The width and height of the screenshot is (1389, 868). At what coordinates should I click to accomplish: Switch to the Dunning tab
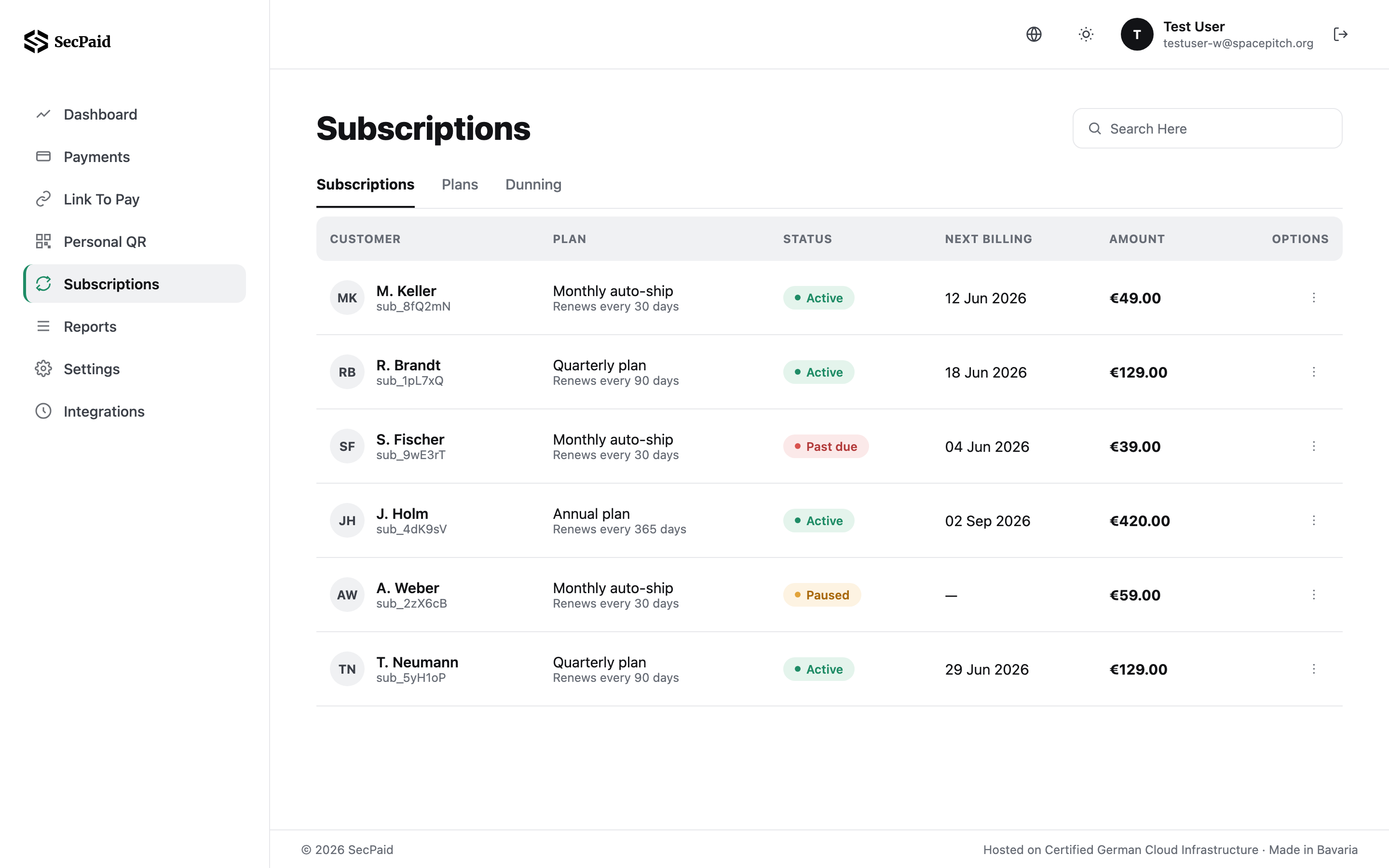(x=533, y=184)
